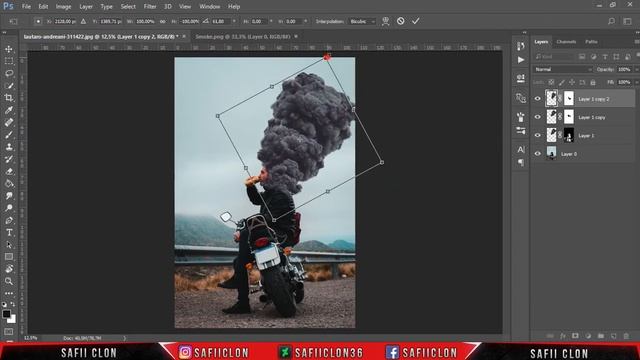Switch to the Paths panel tab
This screenshot has height=360, width=640.
[591, 42]
